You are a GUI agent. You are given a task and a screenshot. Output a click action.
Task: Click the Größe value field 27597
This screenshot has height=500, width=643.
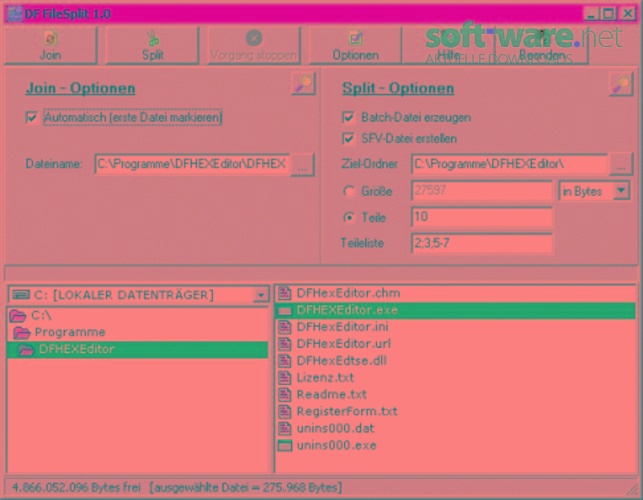481,190
